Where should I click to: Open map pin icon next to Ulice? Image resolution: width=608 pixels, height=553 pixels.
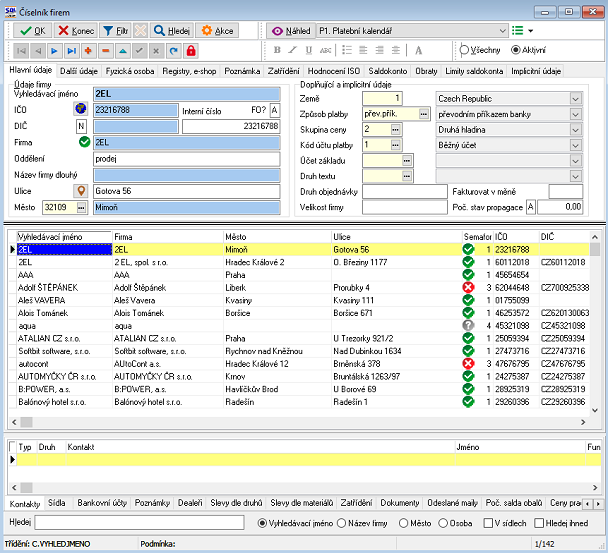81,190
